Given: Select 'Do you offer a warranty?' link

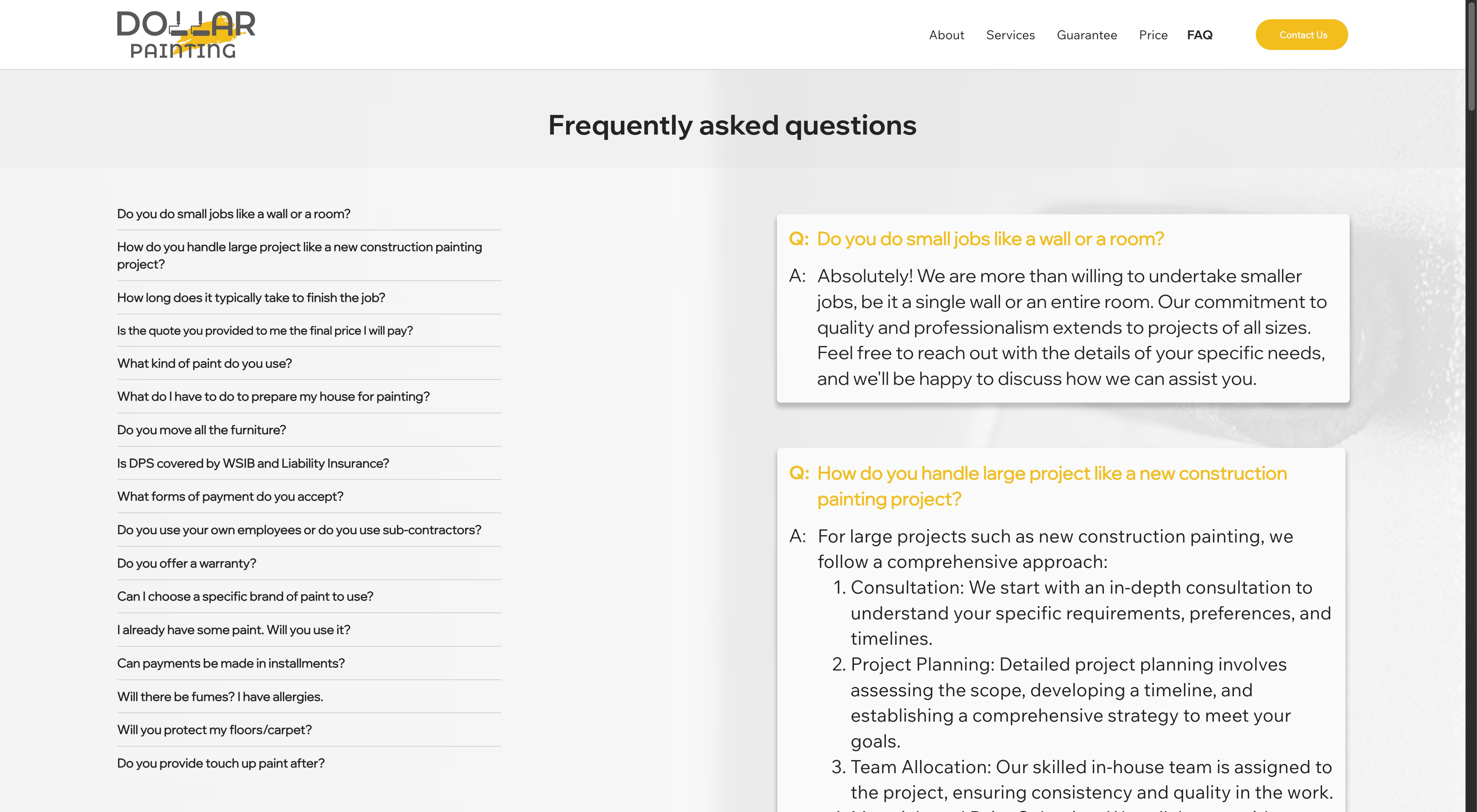Looking at the screenshot, I should click(x=186, y=563).
